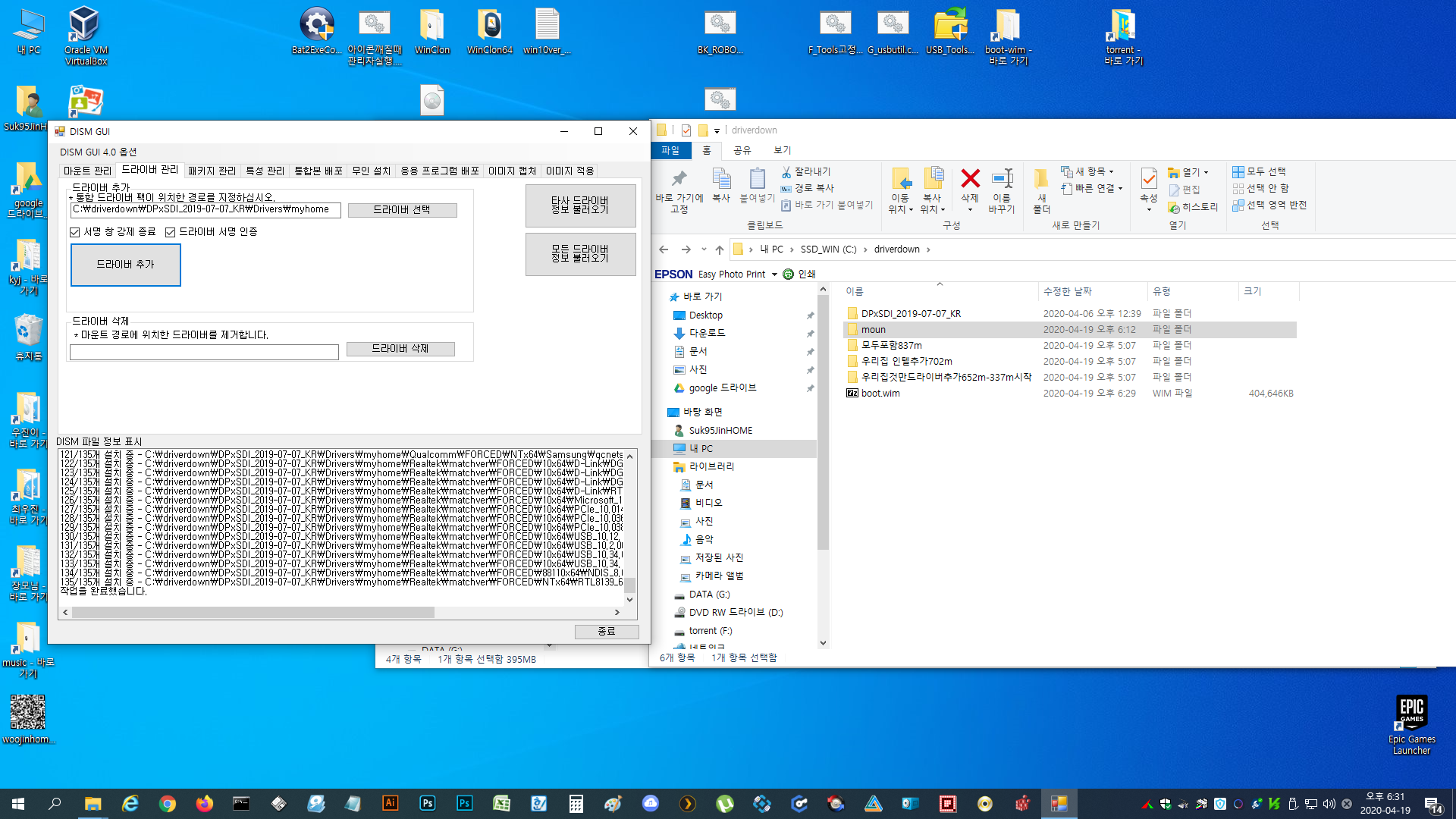Image resolution: width=1456 pixels, height=819 pixels.
Task: Open the Quick Access Toolbar customize dropdown
Action: pyautogui.click(x=717, y=131)
